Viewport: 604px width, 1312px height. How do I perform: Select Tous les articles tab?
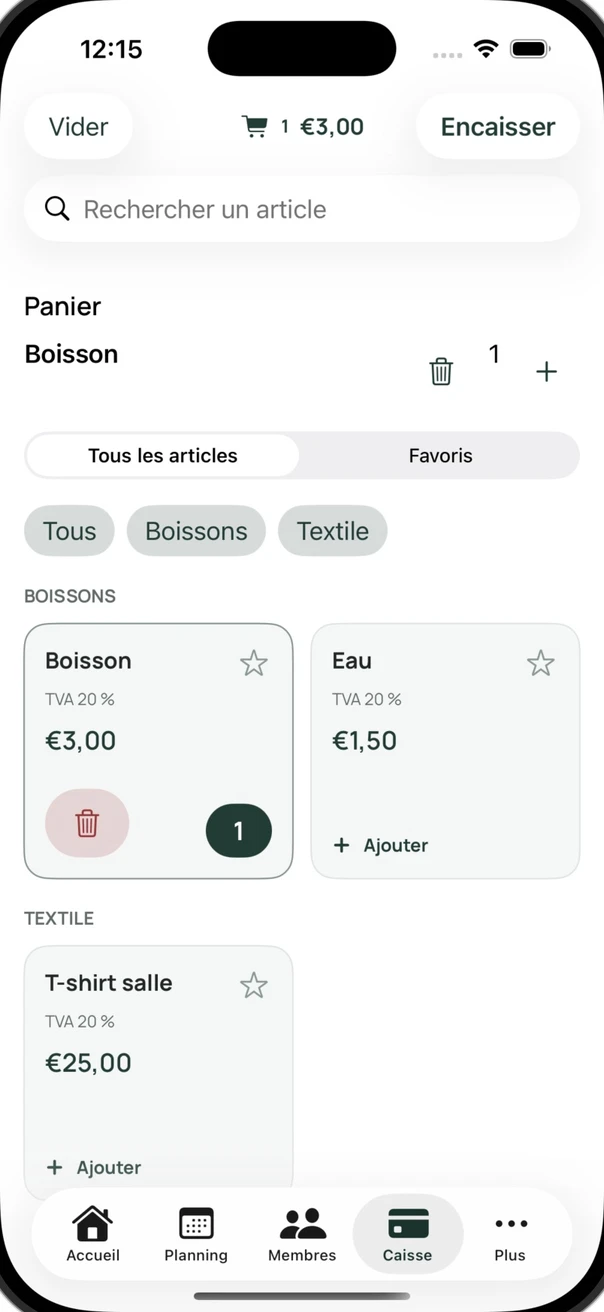(x=163, y=456)
